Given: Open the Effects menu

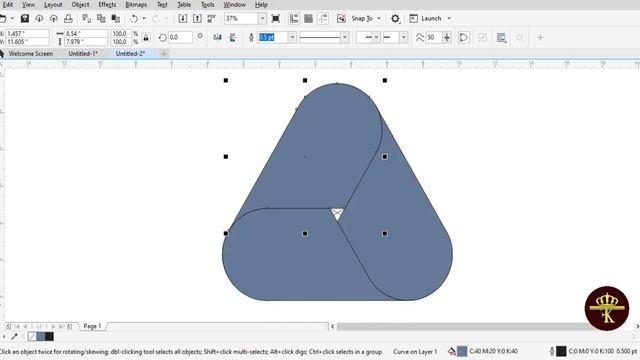Looking at the screenshot, I should click(107, 5).
